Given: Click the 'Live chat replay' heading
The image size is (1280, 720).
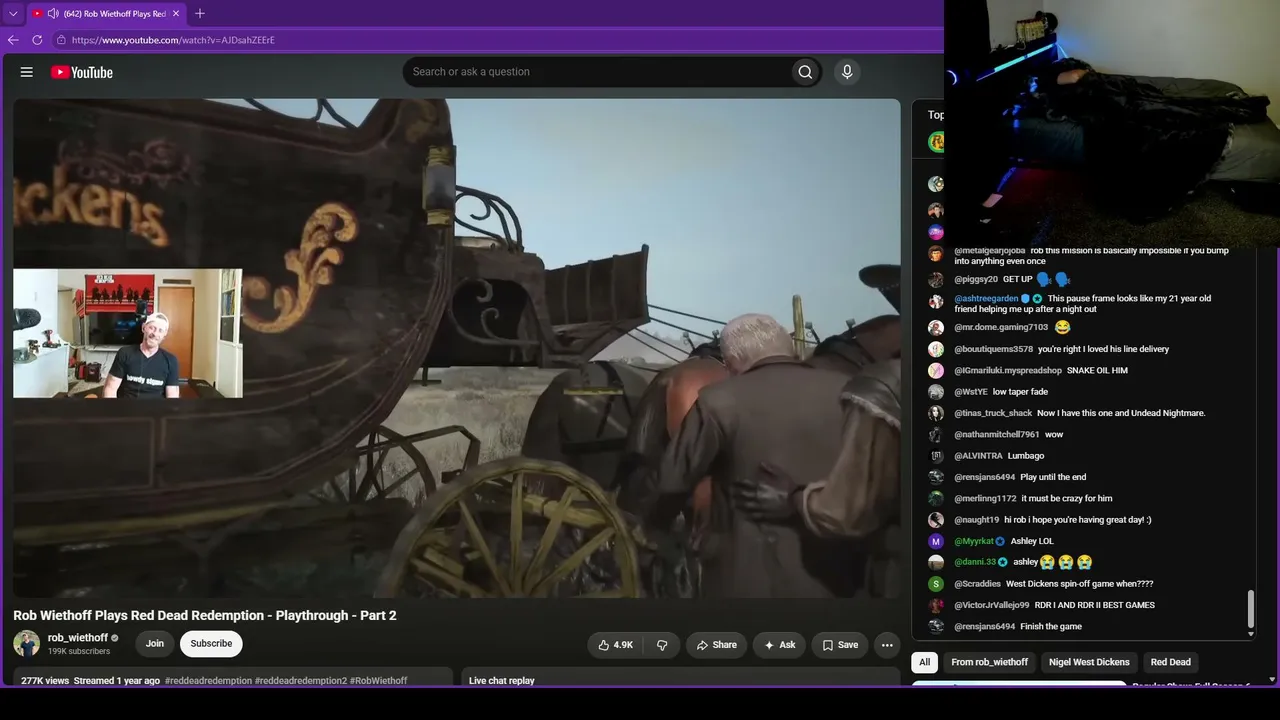Looking at the screenshot, I should click(x=502, y=681).
